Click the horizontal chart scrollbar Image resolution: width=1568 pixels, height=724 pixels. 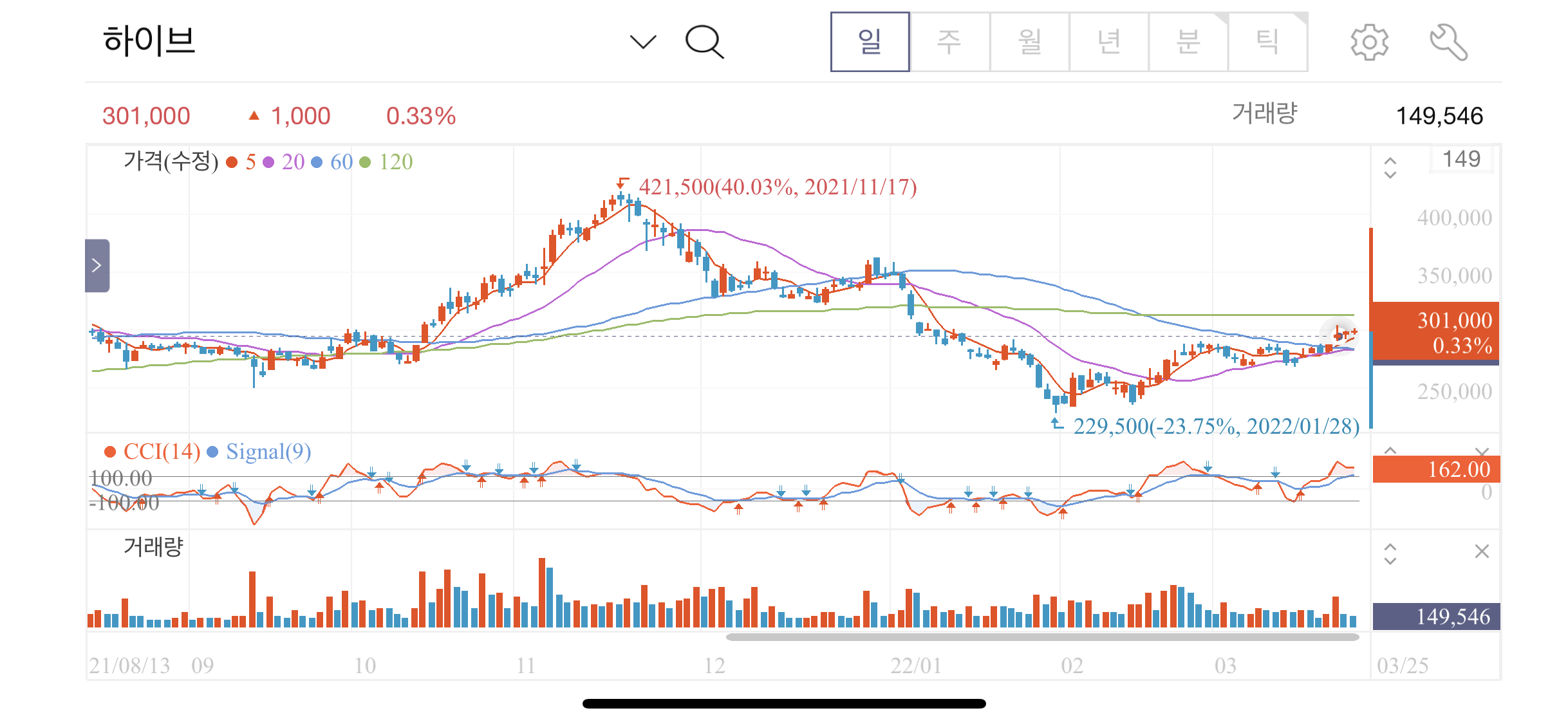point(1041,637)
